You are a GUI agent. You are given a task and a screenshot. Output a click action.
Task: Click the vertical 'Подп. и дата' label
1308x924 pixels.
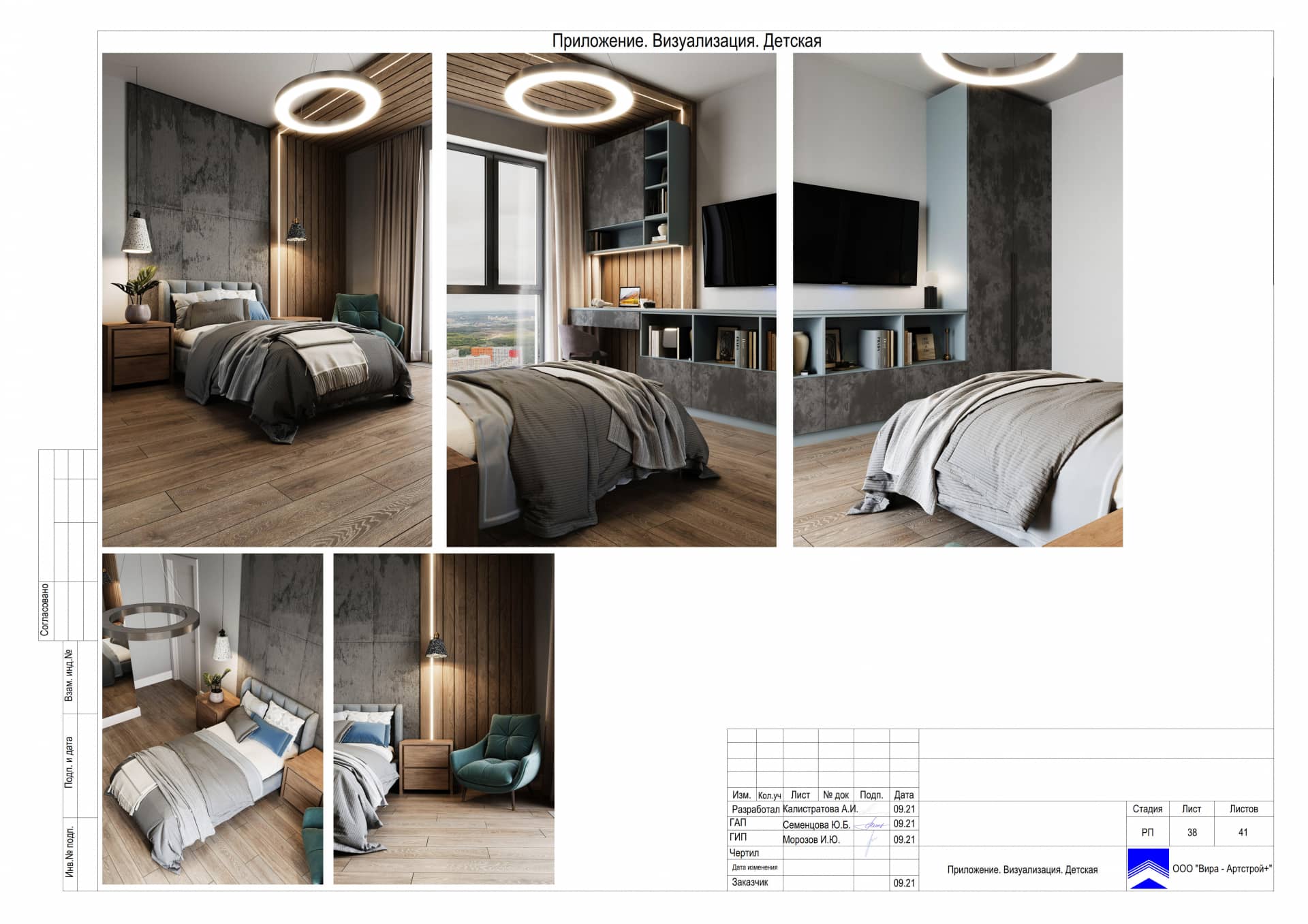(x=69, y=763)
